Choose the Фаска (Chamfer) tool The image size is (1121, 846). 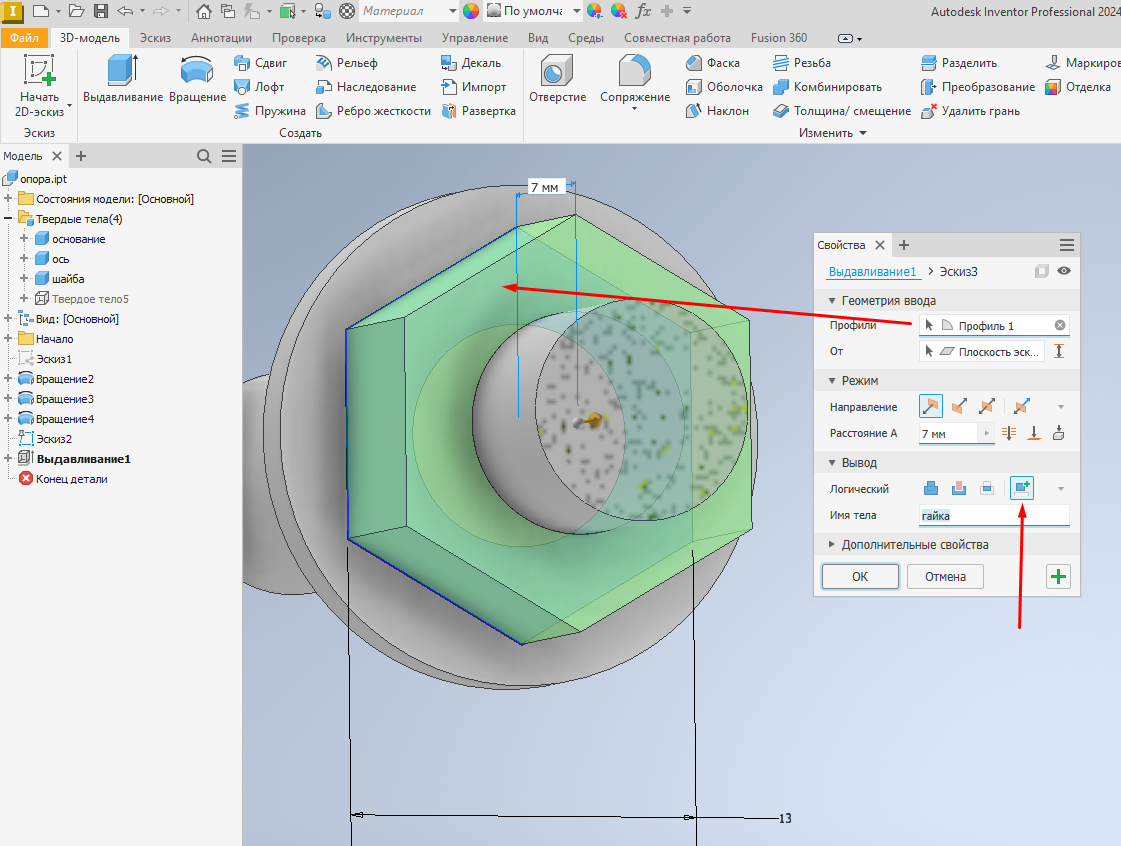(713, 63)
